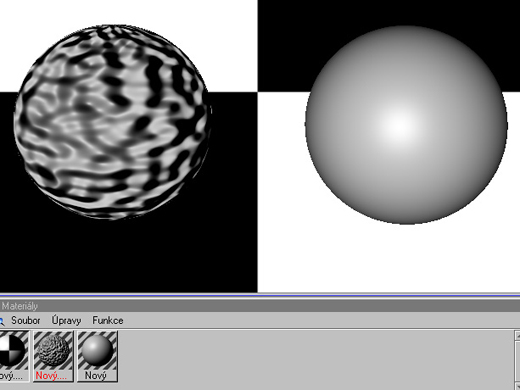
Task: Click the materials panel scrollbar track
Action: pos(517,362)
